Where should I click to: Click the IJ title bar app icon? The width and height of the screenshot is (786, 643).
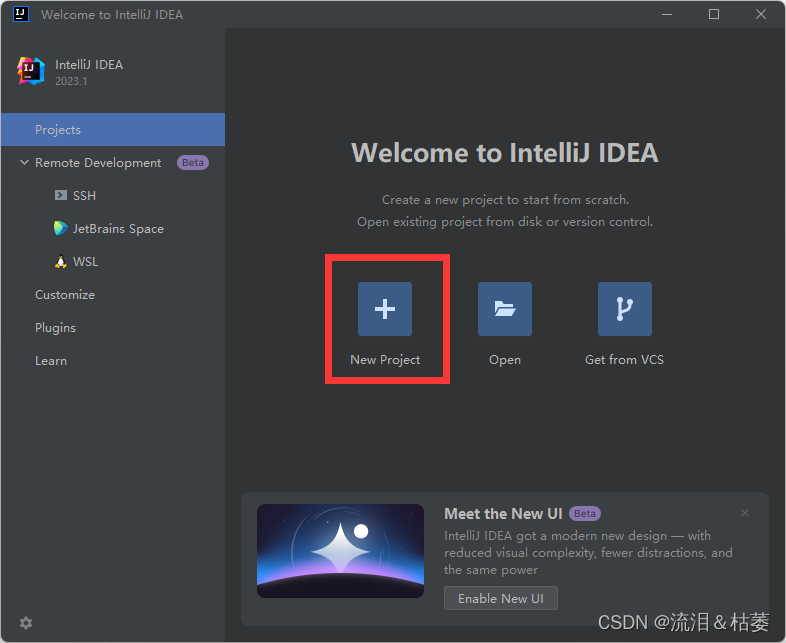point(21,14)
